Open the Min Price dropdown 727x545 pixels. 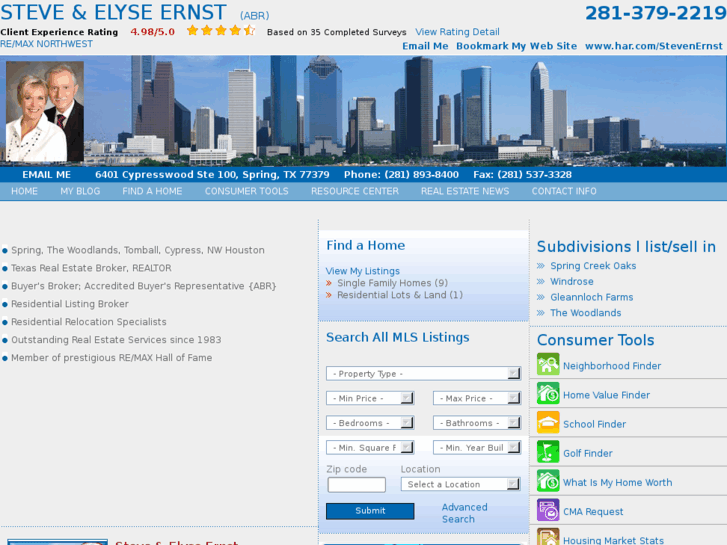coord(370,398)
